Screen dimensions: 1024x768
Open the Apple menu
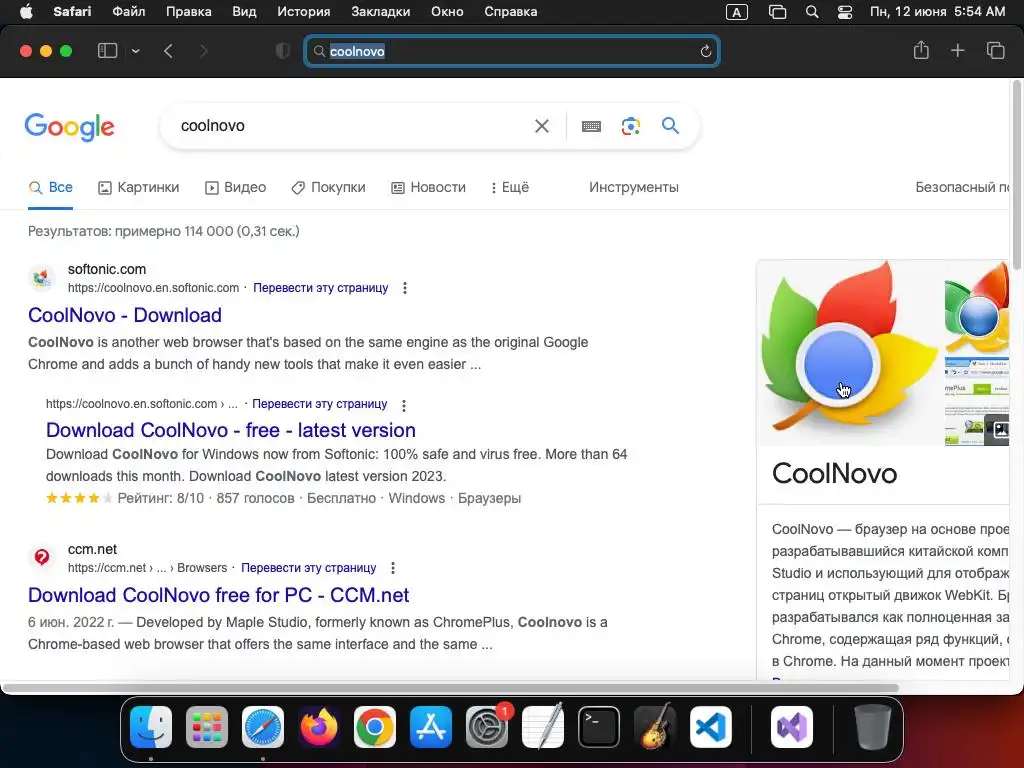(26, 12)
